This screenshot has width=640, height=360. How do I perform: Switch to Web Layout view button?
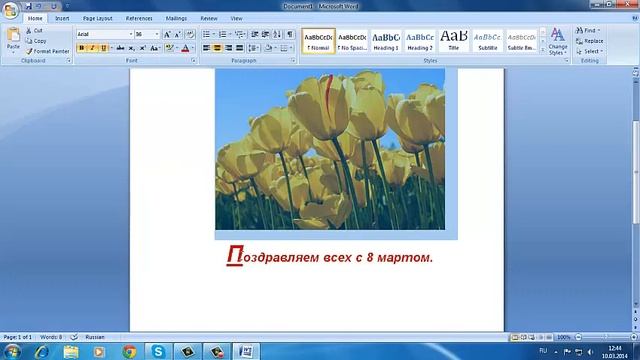[x=532, y=337]
